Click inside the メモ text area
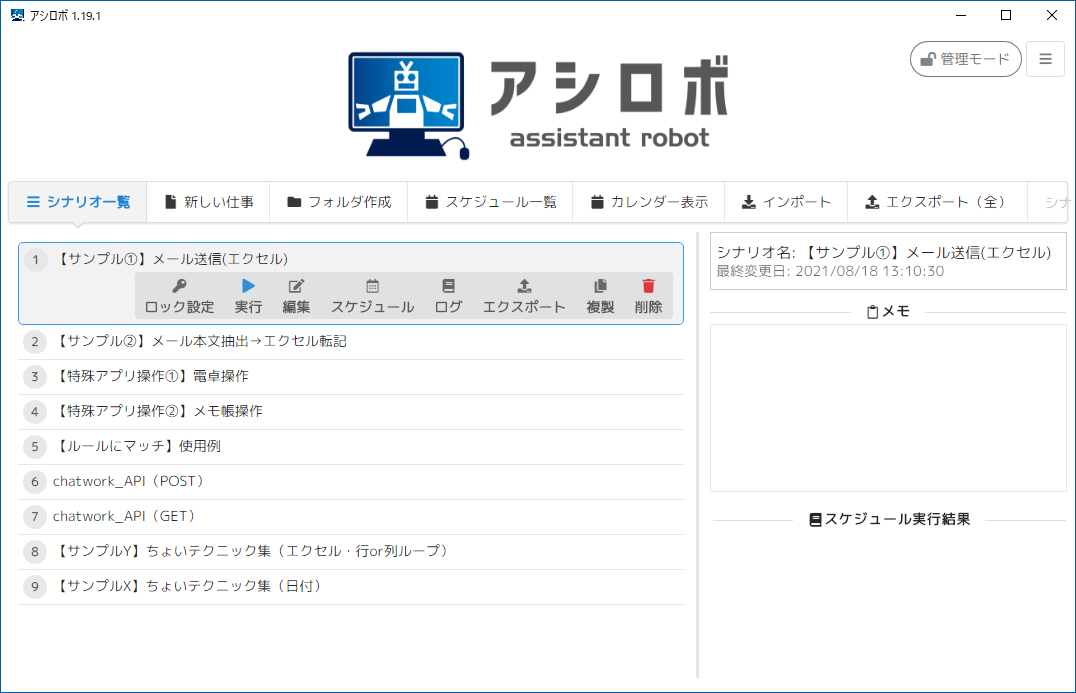The image size is (1076, 693). [x=888, y=408]
